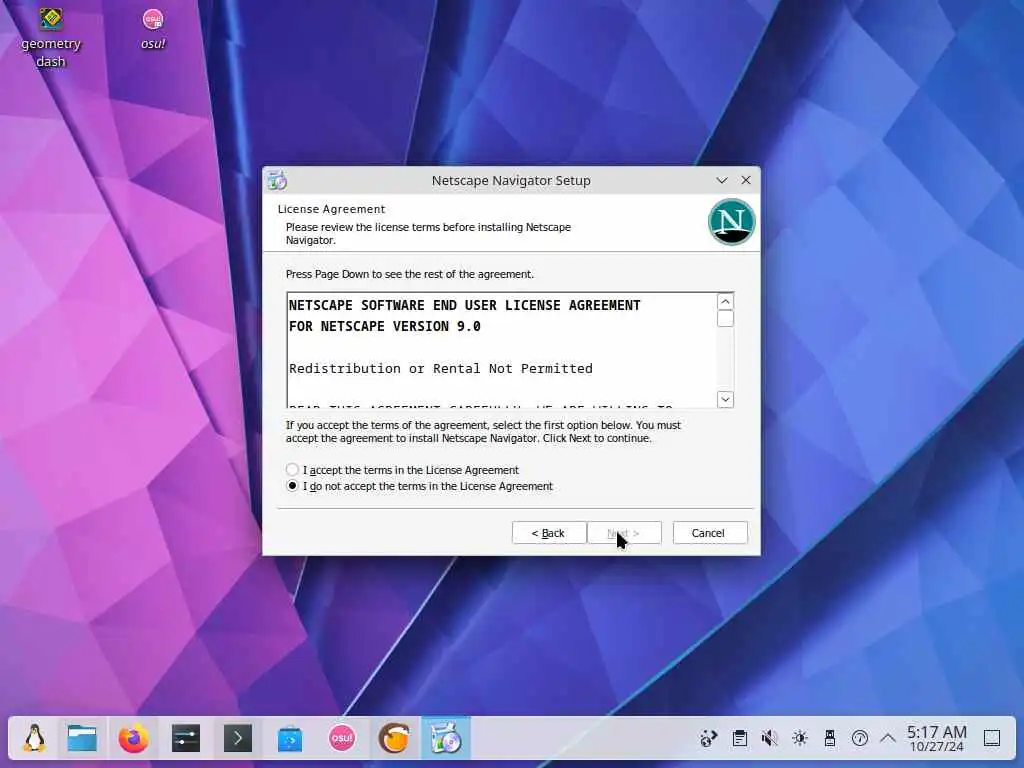Click the clock showing 5:17 AM
The image size is (1024, 768).
[936, 739]
